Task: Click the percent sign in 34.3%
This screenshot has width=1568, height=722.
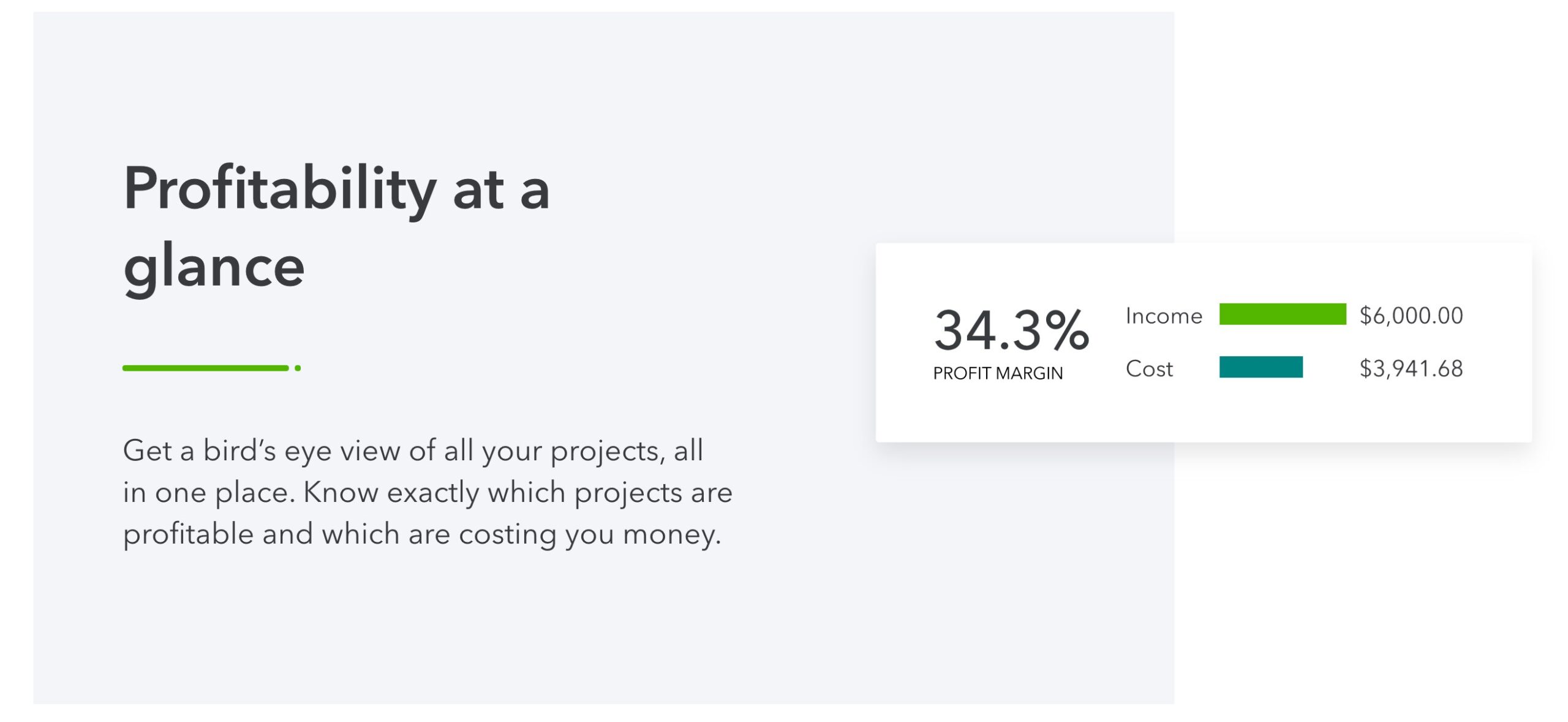Action: 1066,330
